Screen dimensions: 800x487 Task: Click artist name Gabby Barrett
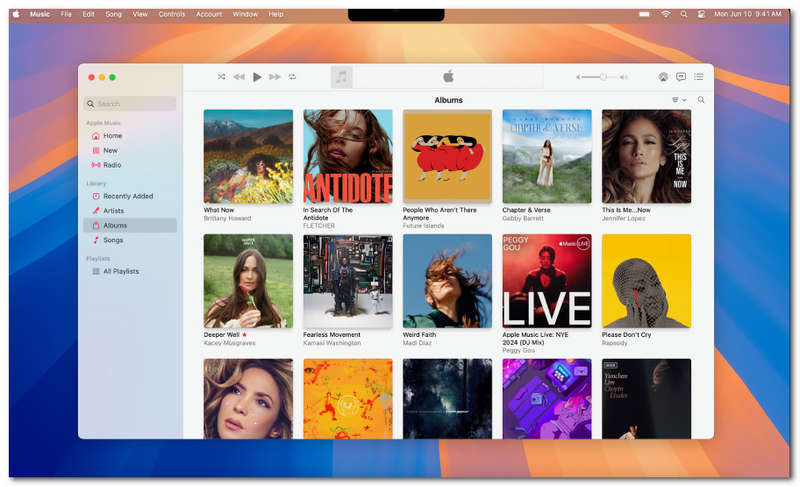click(x=523, y=218)
